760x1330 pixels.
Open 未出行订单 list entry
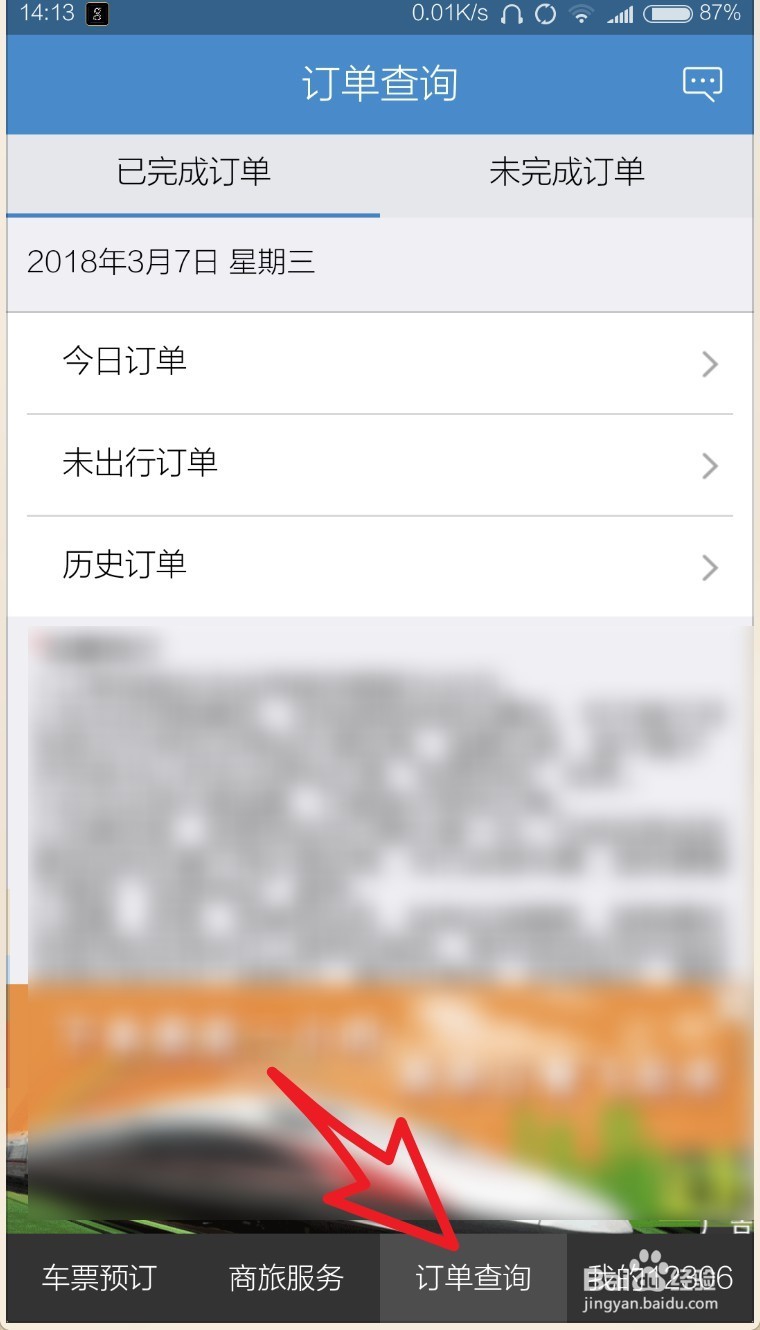(380, 465)
